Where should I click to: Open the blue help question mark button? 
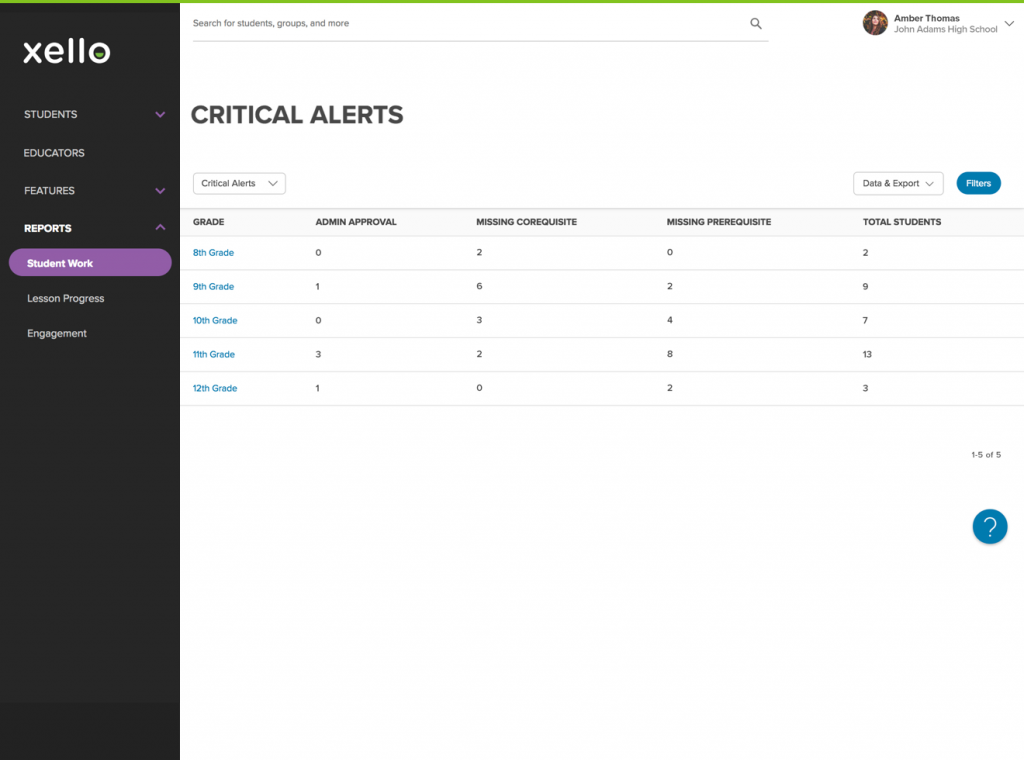click(989, 526)
